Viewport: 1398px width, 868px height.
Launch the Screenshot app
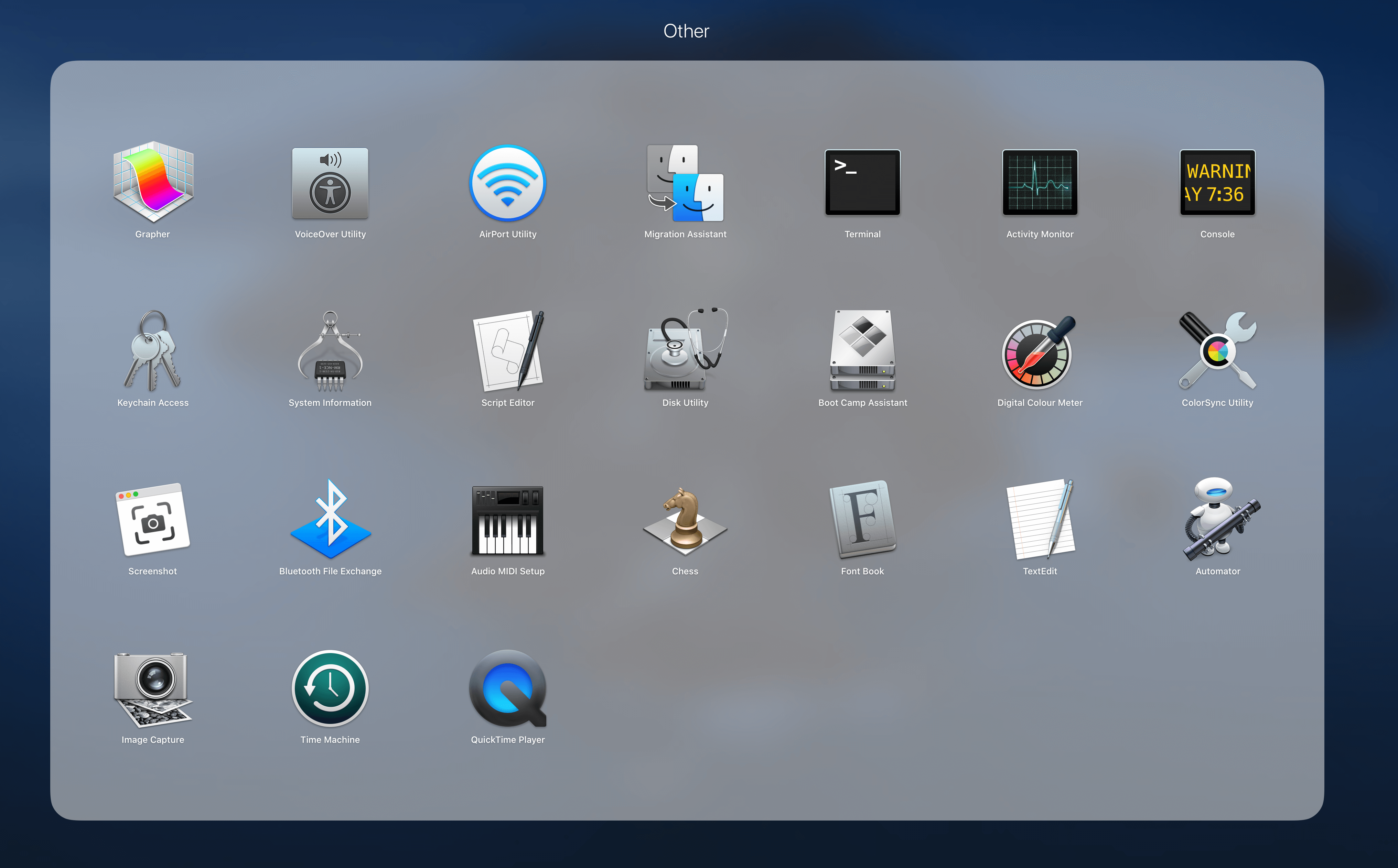153,520
